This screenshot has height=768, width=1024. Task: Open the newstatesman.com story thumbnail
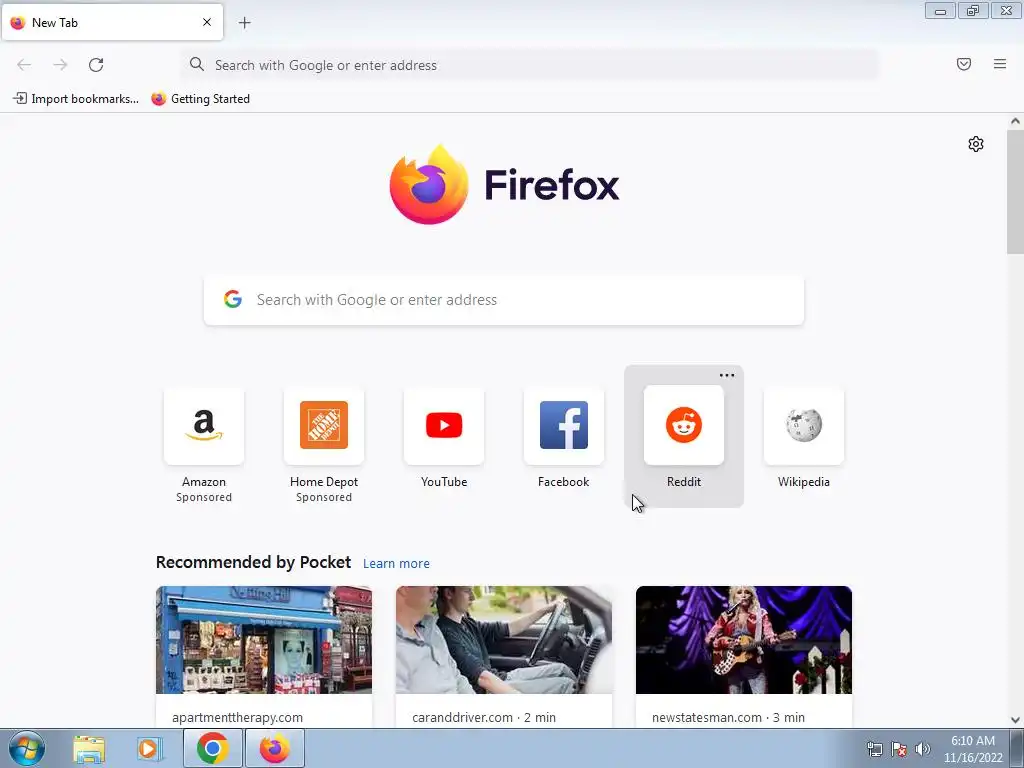[x=744, y=640]
